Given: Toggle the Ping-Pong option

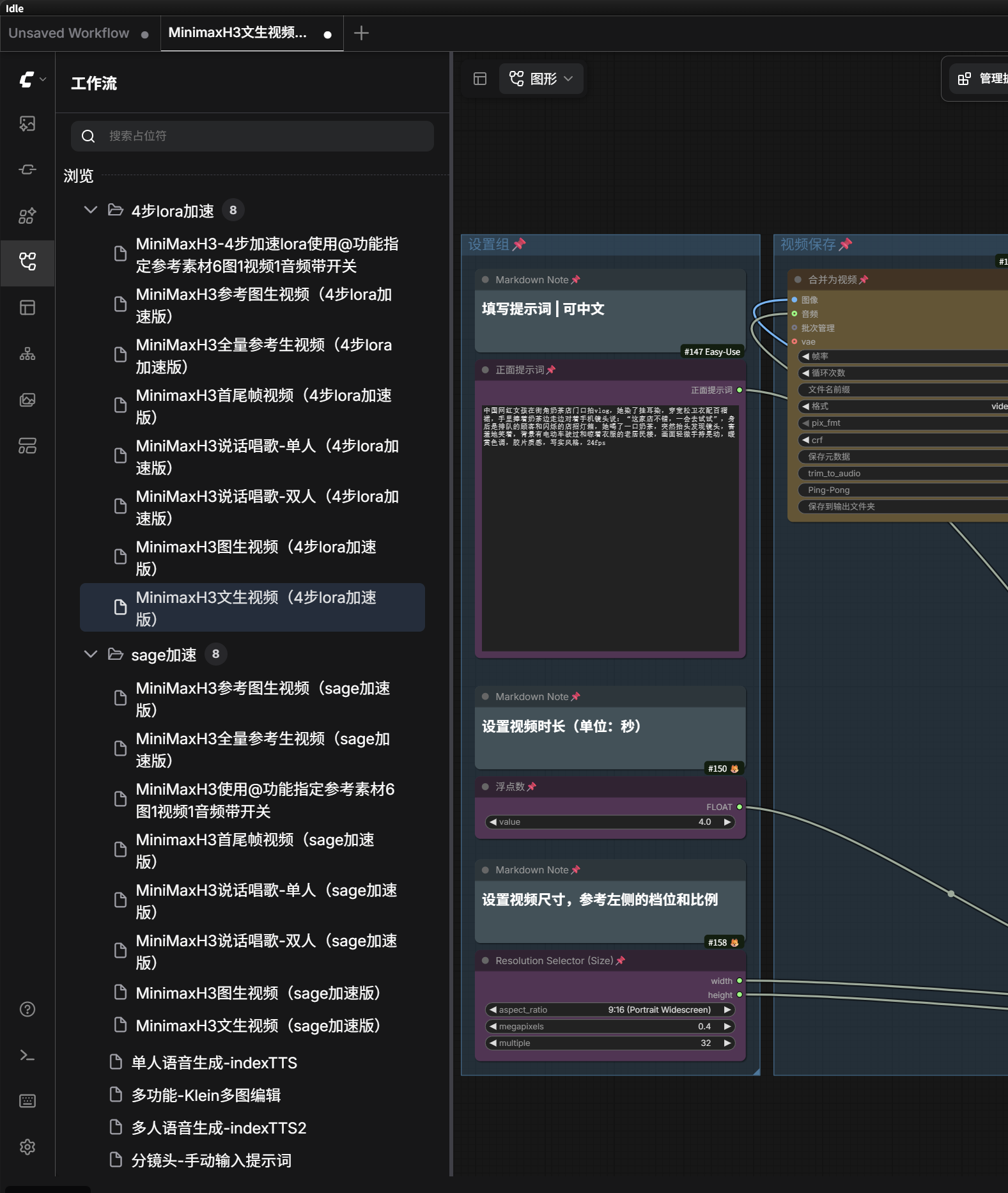Looking at the screenshot, I should pyautogui.click(x=903, y=490).
